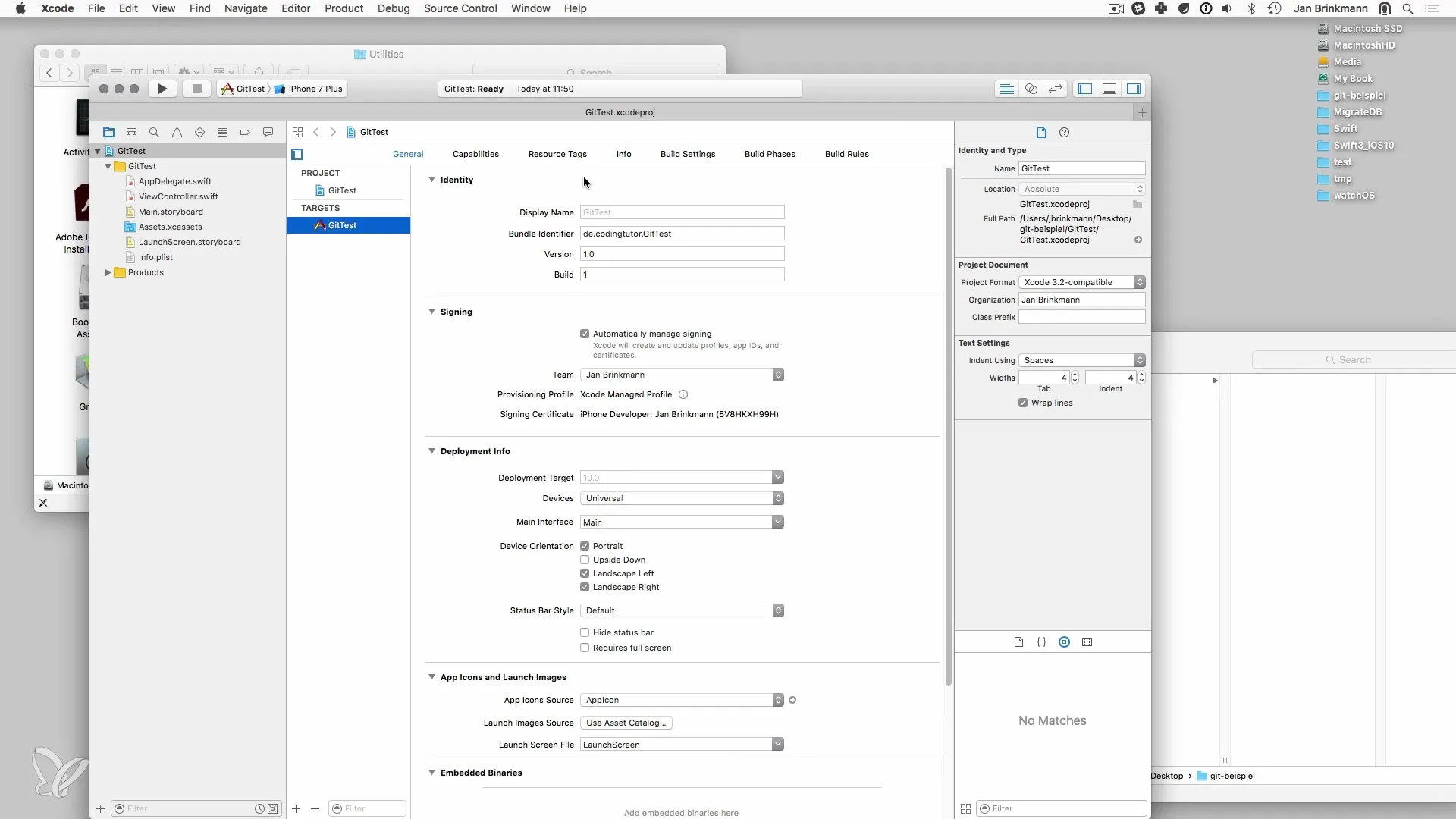Show the Quick Help inspector
Image resolution: width=1456 pixels, height=819 pixels.
(1064, 132)
